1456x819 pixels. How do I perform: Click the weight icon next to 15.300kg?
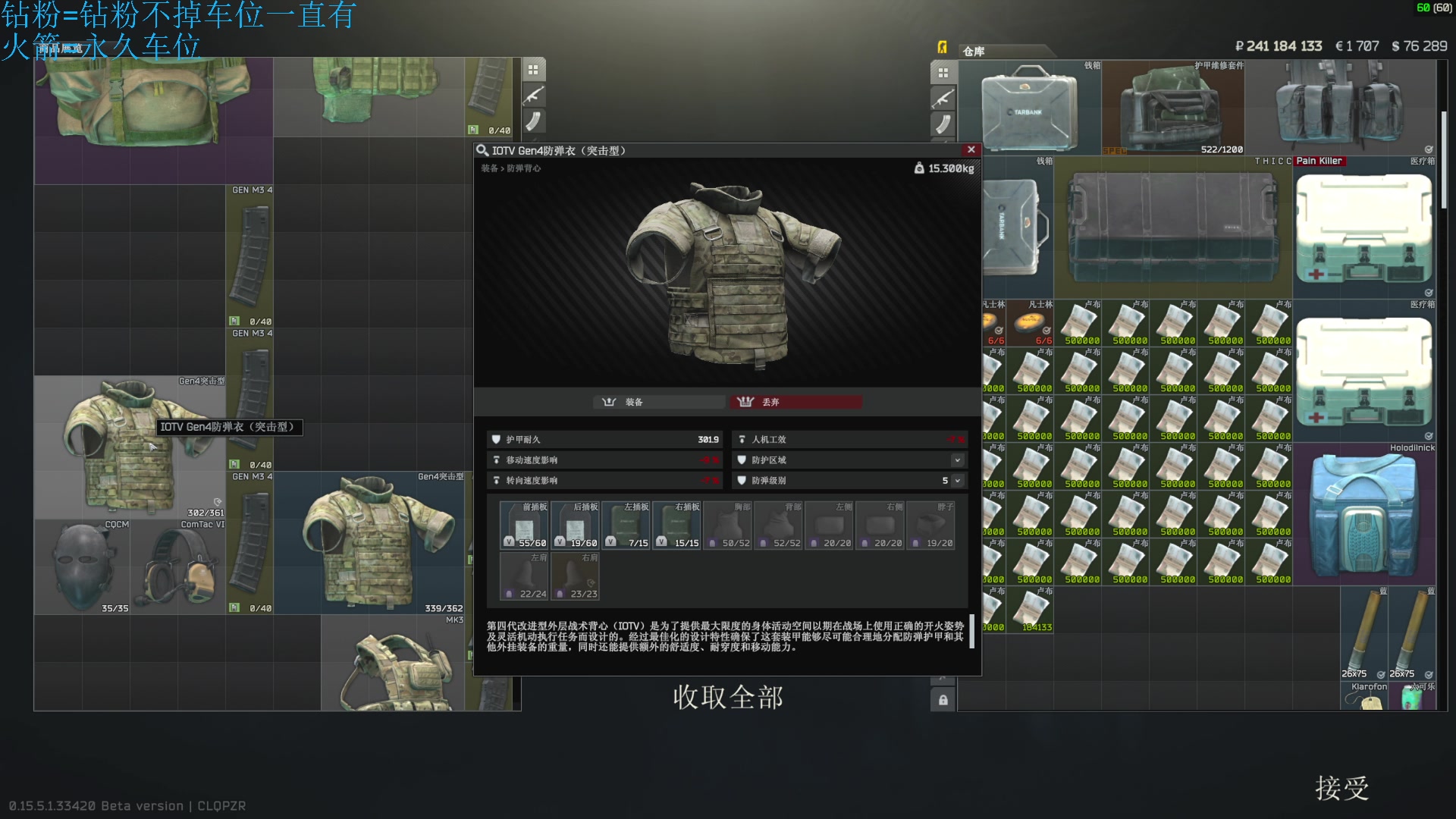(919, 168)
